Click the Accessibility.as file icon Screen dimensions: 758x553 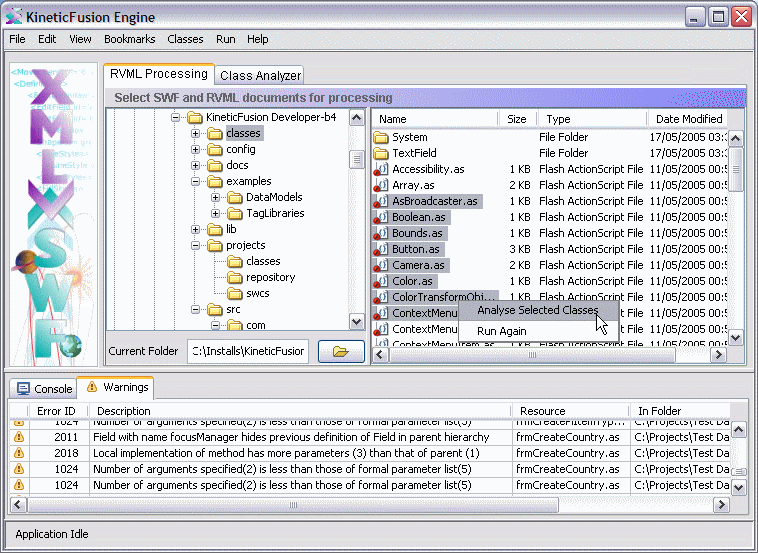pos(380,170)
